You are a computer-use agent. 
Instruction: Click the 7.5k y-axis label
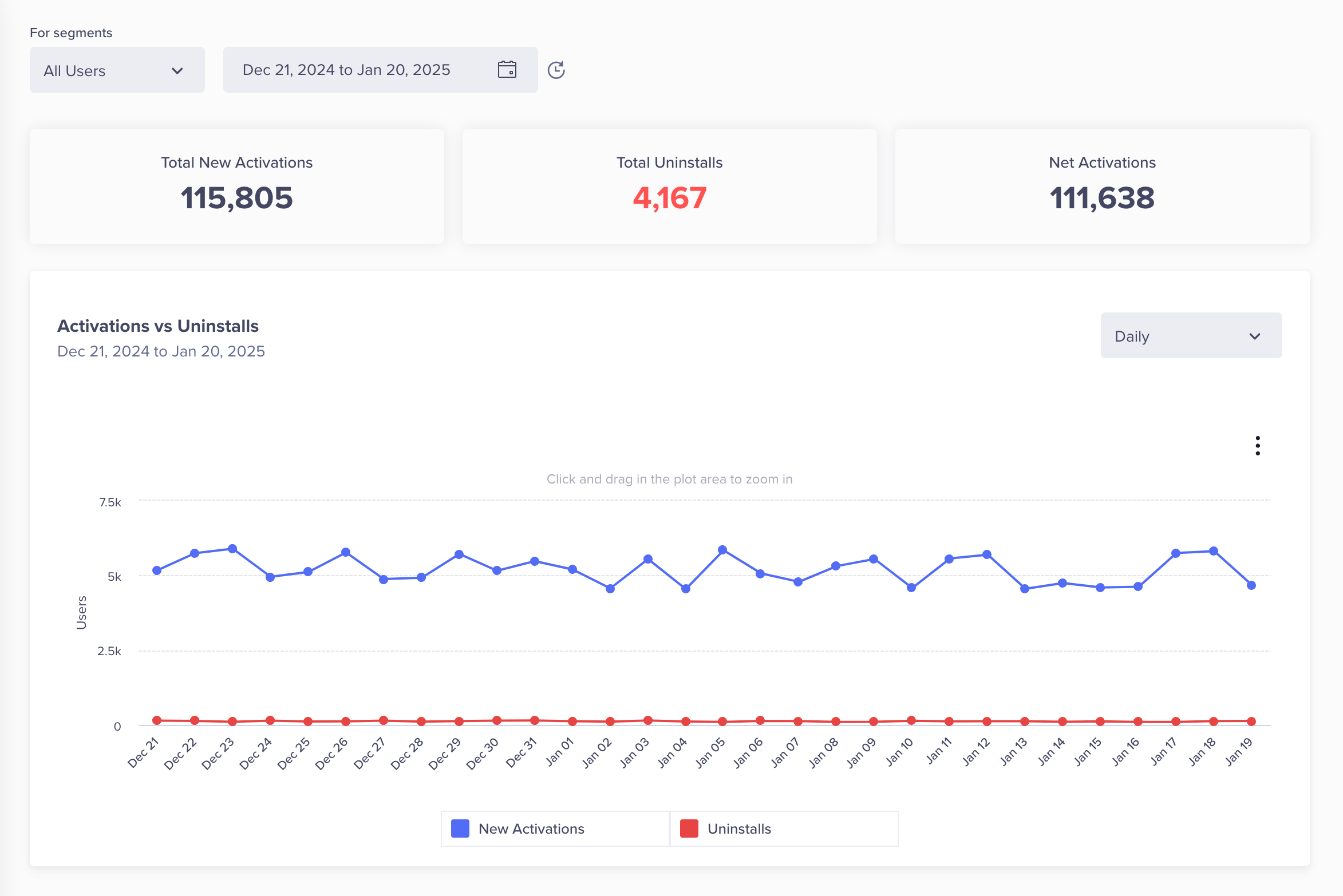click(x=110, y=502)
